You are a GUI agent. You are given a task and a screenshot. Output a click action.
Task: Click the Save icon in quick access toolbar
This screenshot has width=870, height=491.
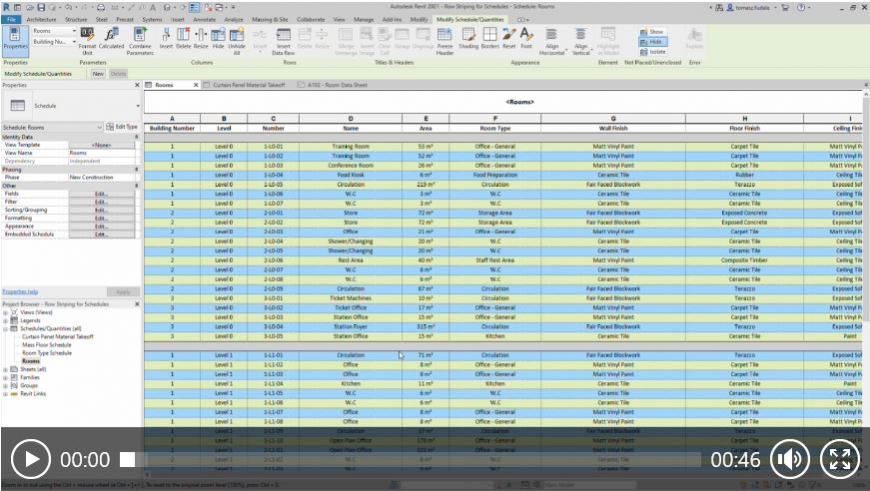click(41, 8)
